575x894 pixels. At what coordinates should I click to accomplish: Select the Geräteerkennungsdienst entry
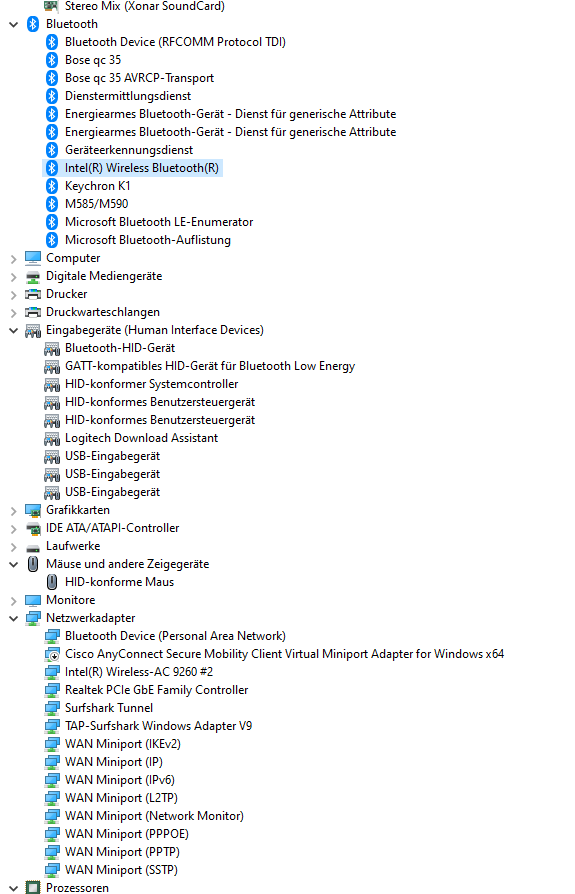[129, 150]
